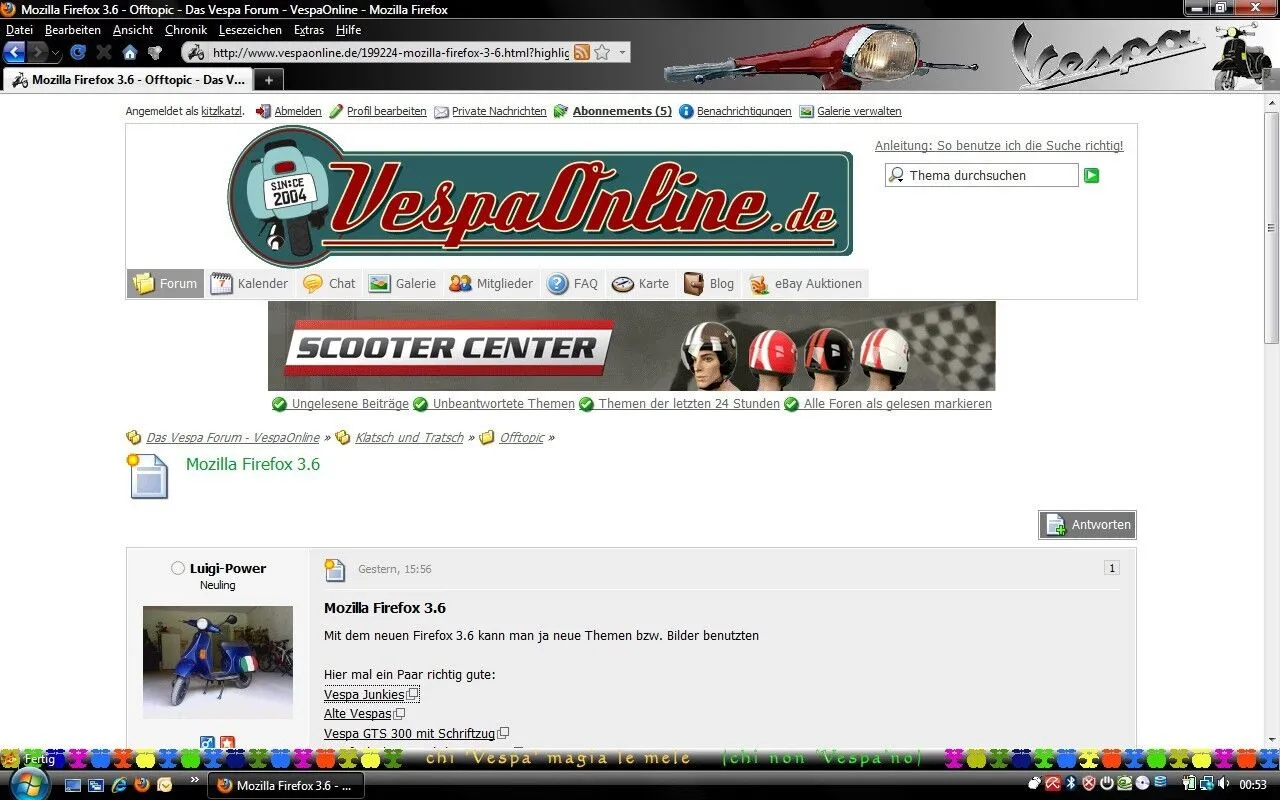Viewport: 1280px width, 800px height.
Task: Open the Chat navigation tab
Action: coord(329,284)
